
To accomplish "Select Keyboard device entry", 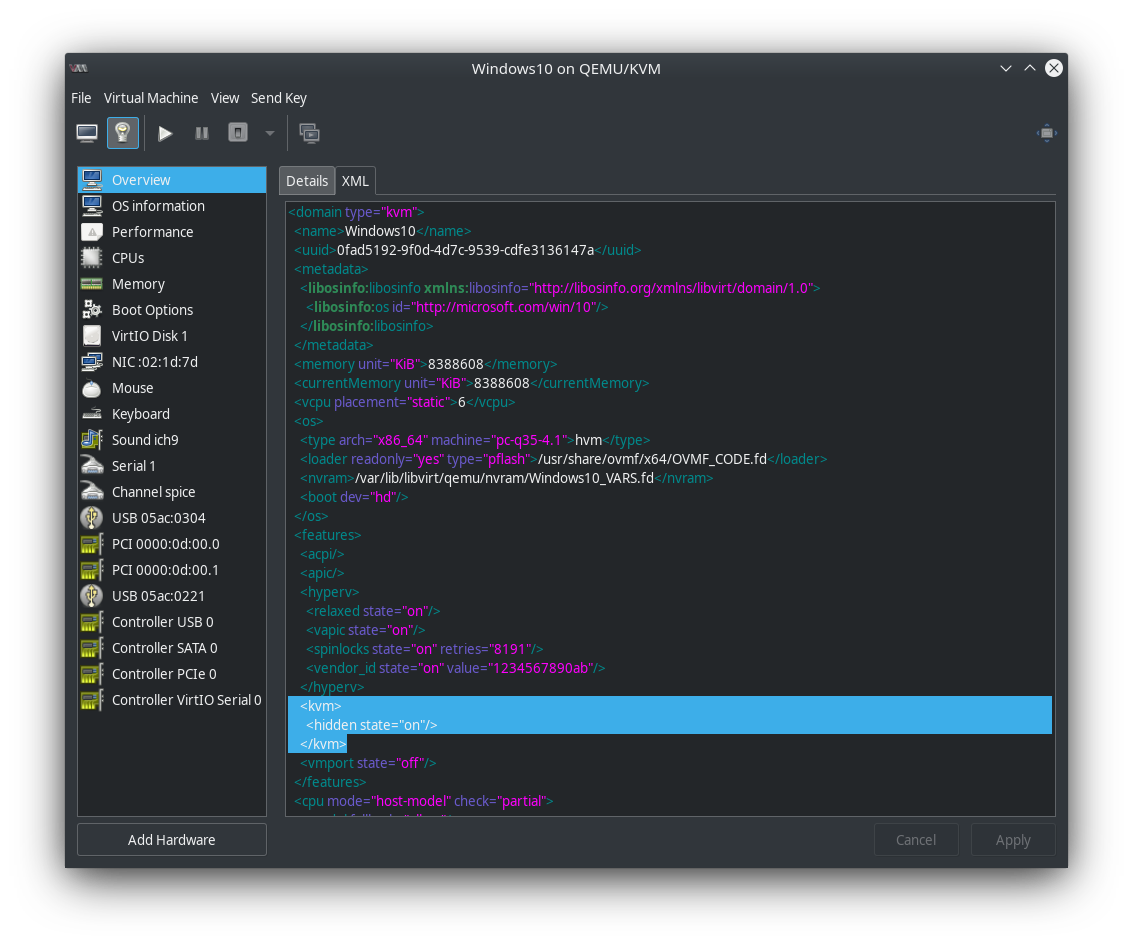I will pyautogui.click(x=172, y=414).
